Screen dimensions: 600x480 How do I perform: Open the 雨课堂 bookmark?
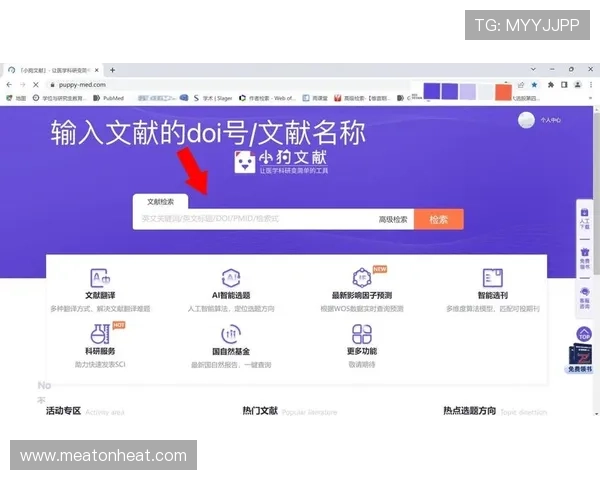[315, 98]
